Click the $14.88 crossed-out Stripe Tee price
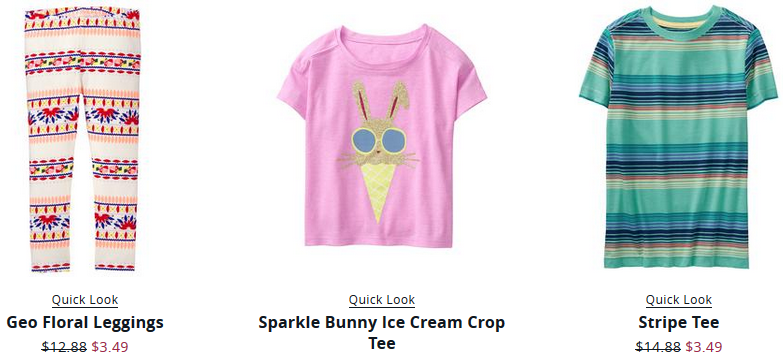783x362 pixels. point(658,347)
